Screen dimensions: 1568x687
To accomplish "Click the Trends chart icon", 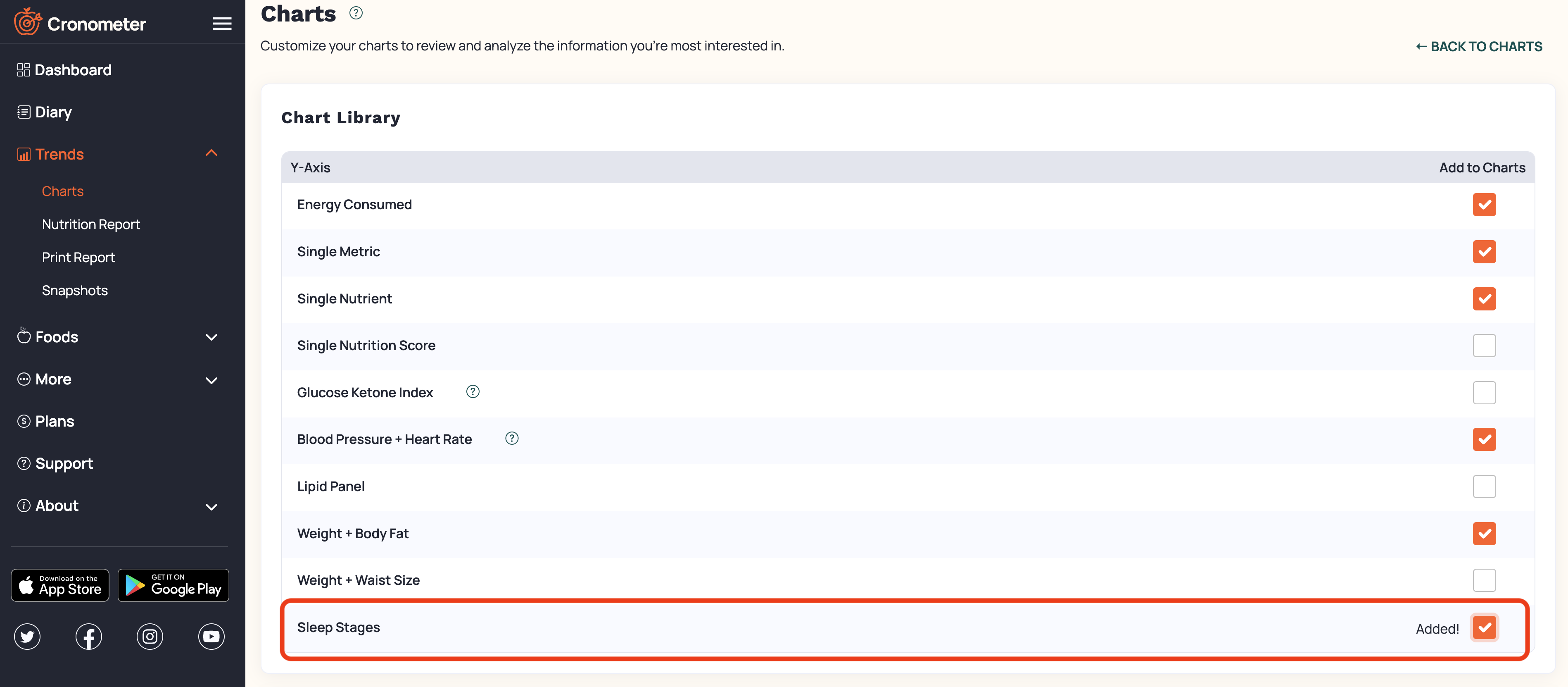I will [x=23, y=154].
